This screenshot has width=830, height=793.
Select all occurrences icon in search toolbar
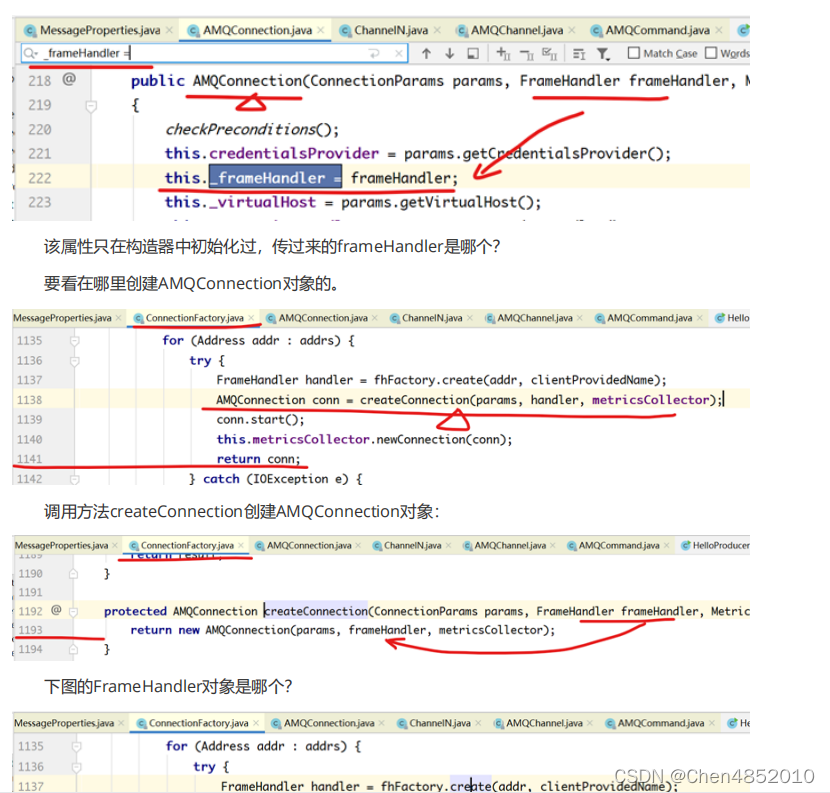pyautogui.click(x=549, y=53)
